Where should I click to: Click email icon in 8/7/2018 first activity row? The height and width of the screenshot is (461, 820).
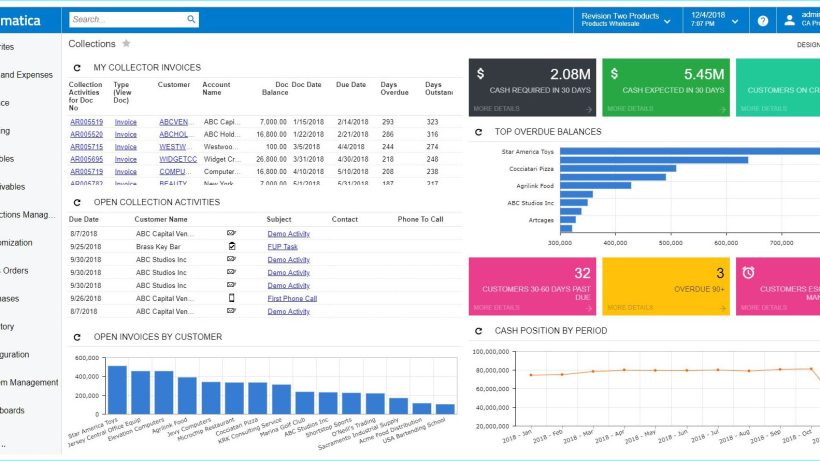(x=231, y=233)
